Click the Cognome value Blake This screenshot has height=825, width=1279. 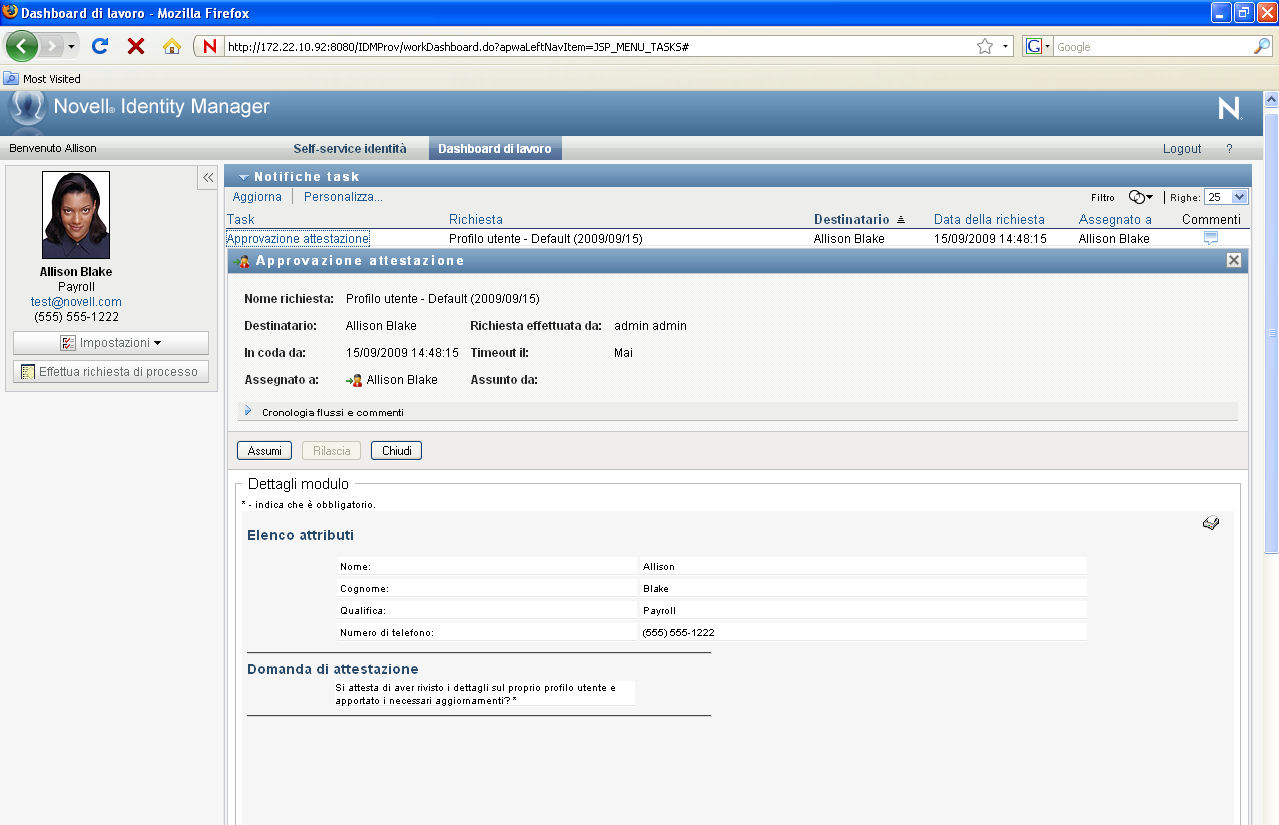(x=863, y=588)
